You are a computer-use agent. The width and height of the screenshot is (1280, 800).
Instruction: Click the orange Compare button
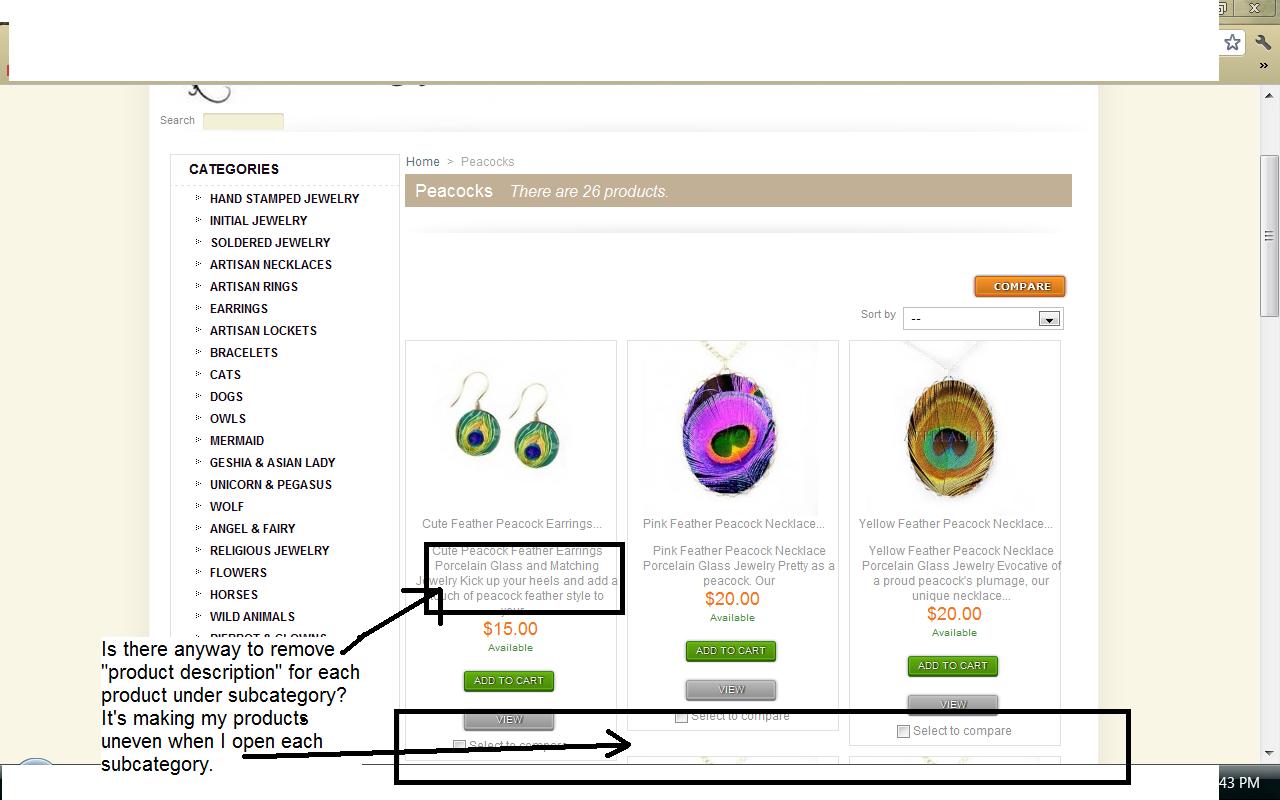[1020, 286]
